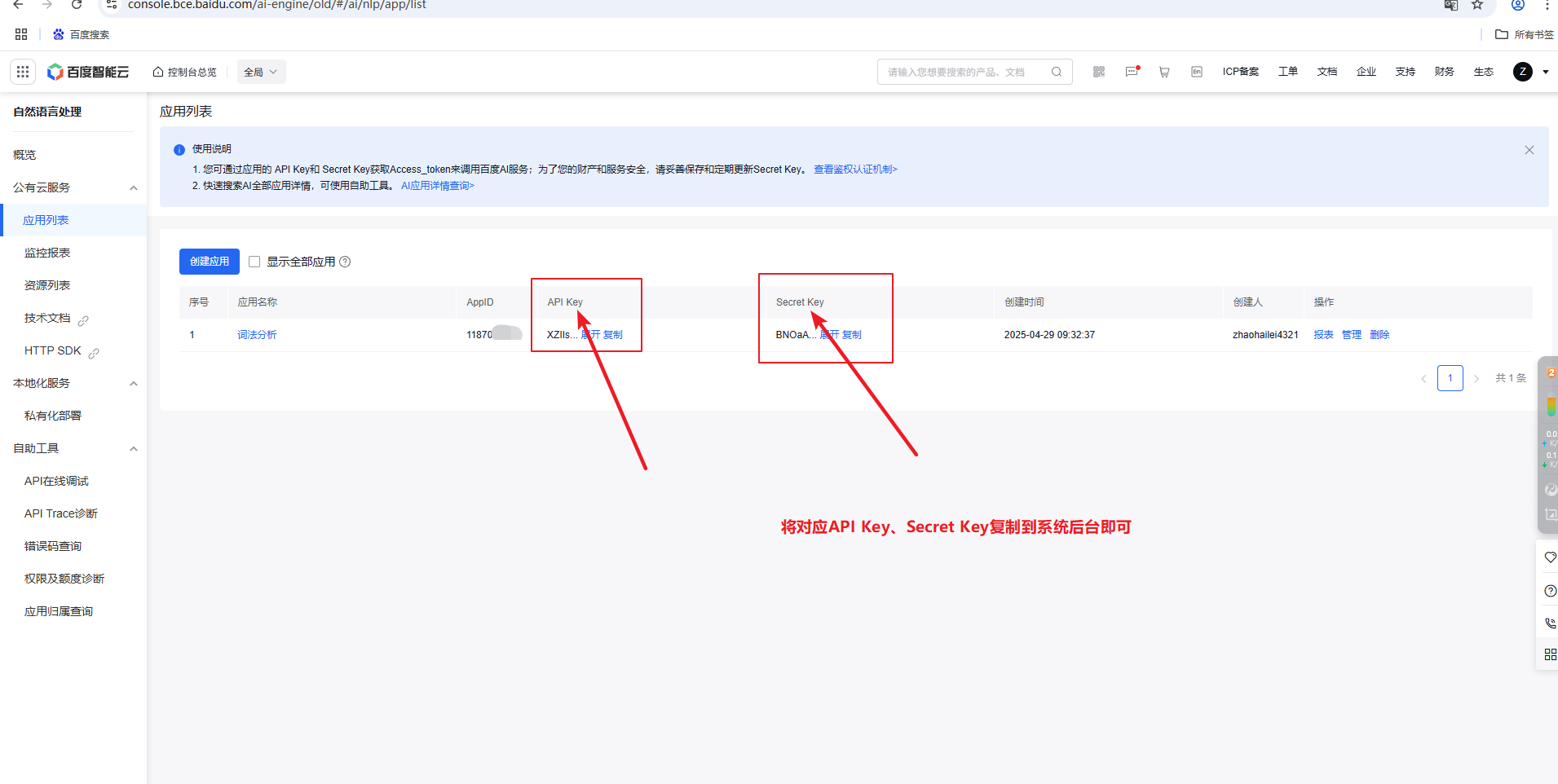This screenshot has height=784, width=1558.
Task: Open the QR code icon in header
Action: 1099,72
